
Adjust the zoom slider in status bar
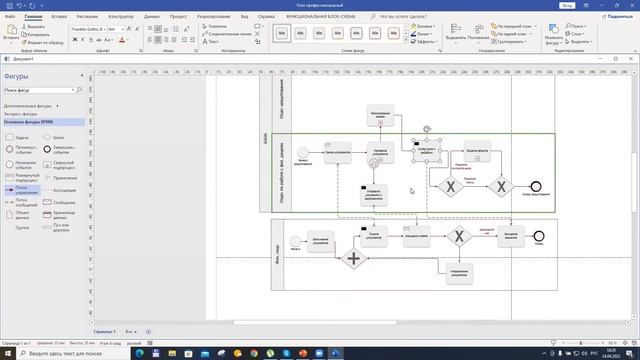click(581, 343)
